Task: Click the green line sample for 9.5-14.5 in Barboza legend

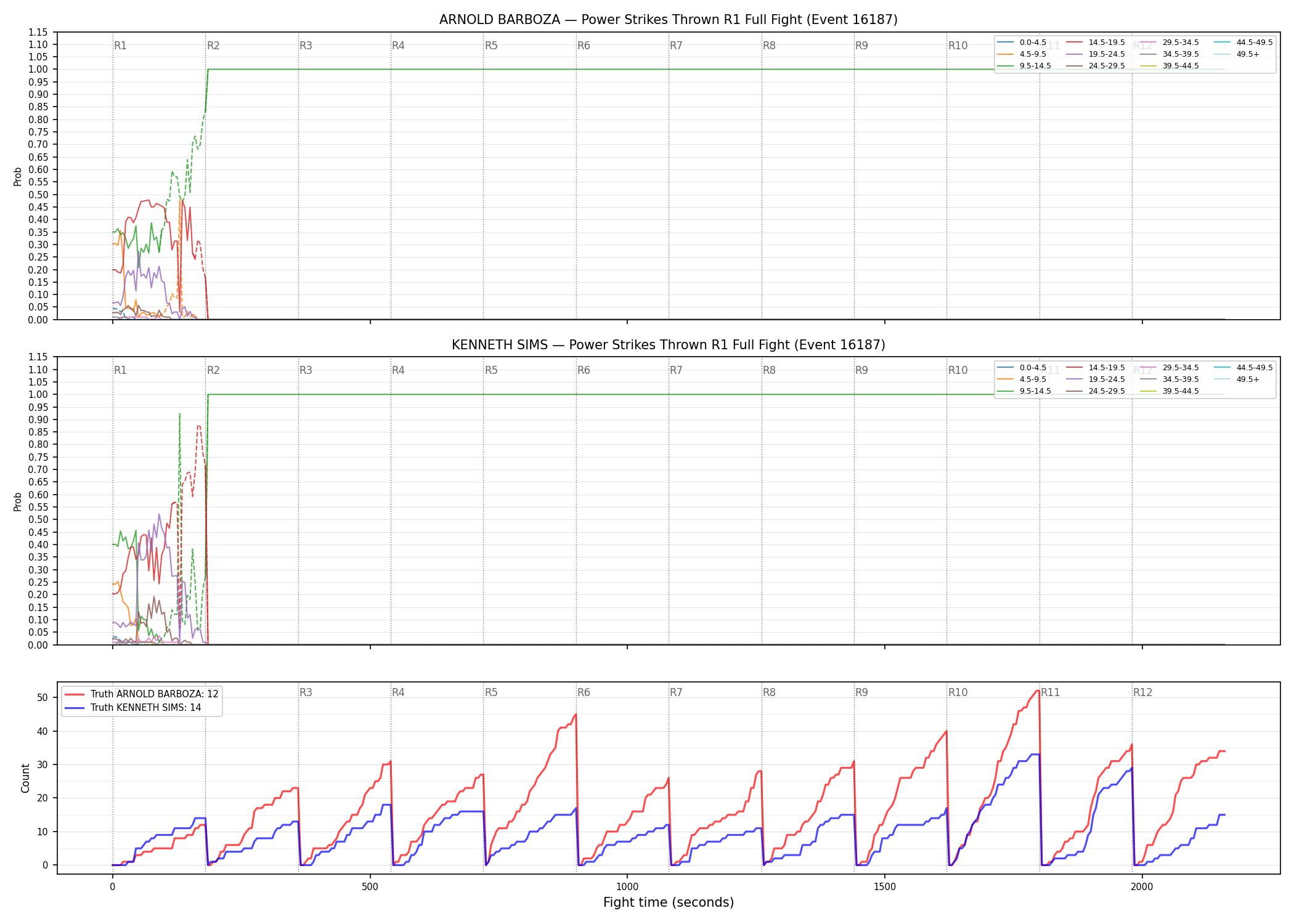Action: (x=1006, y=66)
